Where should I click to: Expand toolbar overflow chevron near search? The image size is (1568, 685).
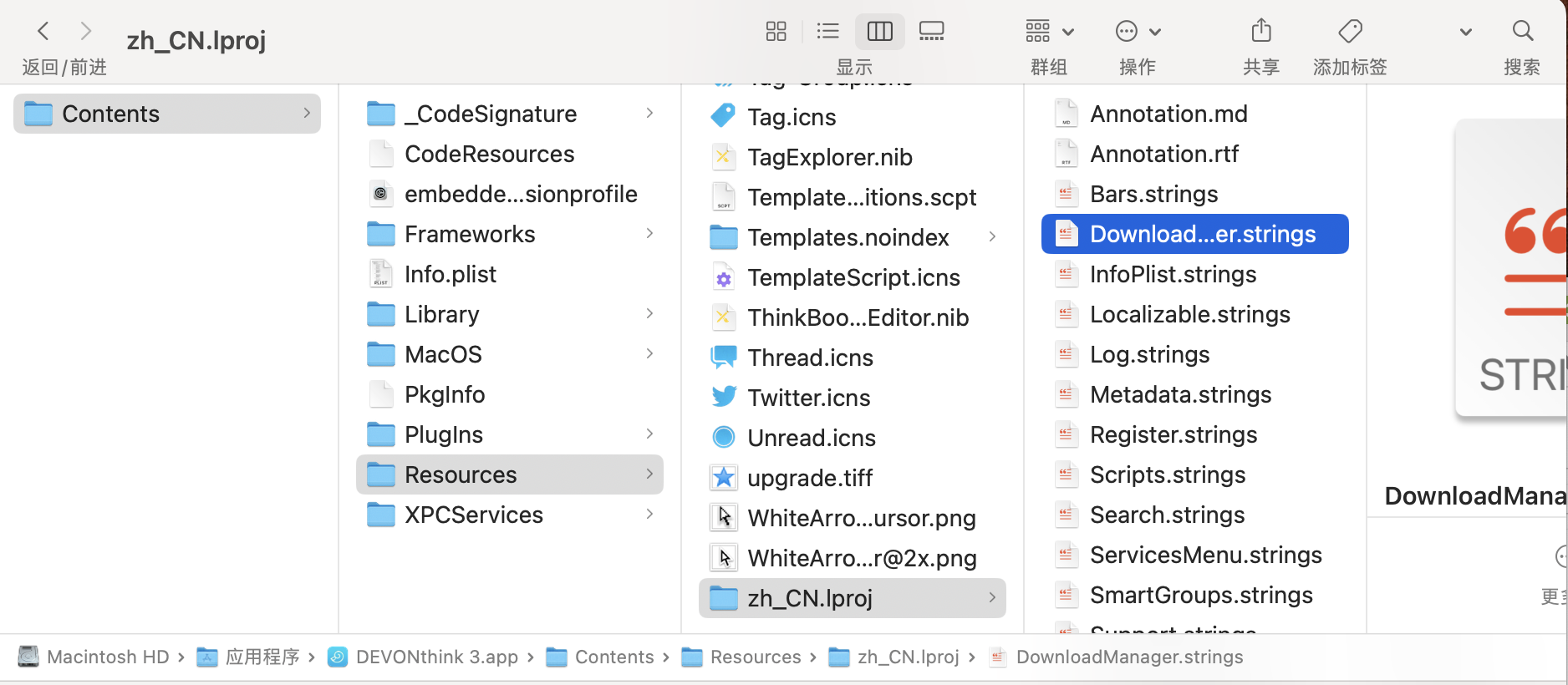click(x=1465, y=33)
